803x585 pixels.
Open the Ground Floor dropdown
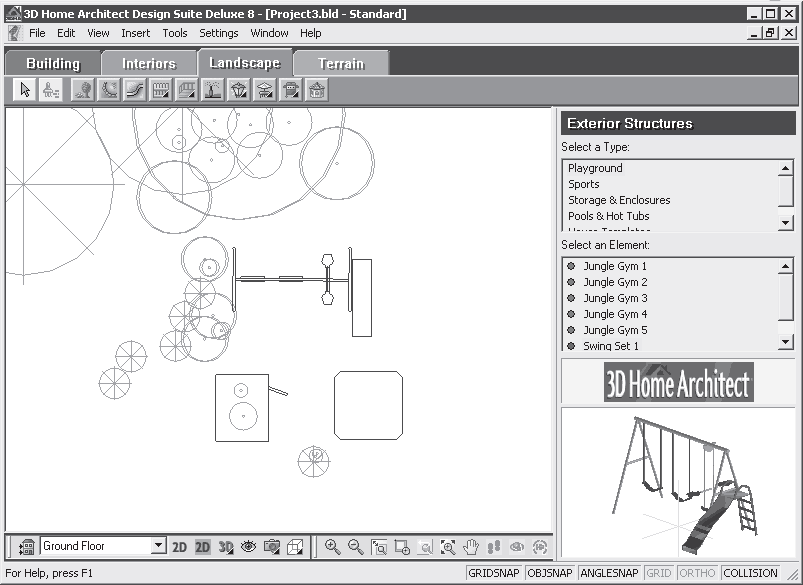(x=158, y=546)
